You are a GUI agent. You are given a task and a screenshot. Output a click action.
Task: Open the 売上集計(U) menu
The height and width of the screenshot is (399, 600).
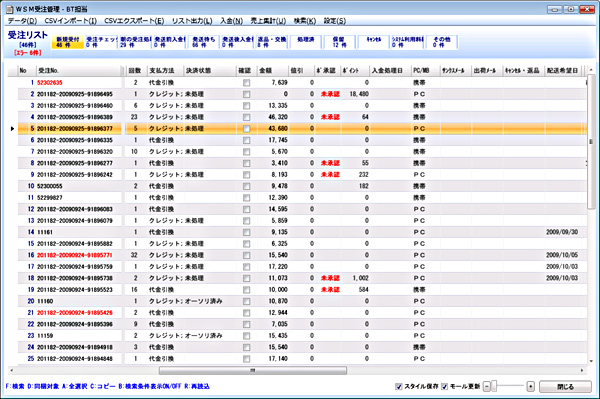click(x=268, y=21)
